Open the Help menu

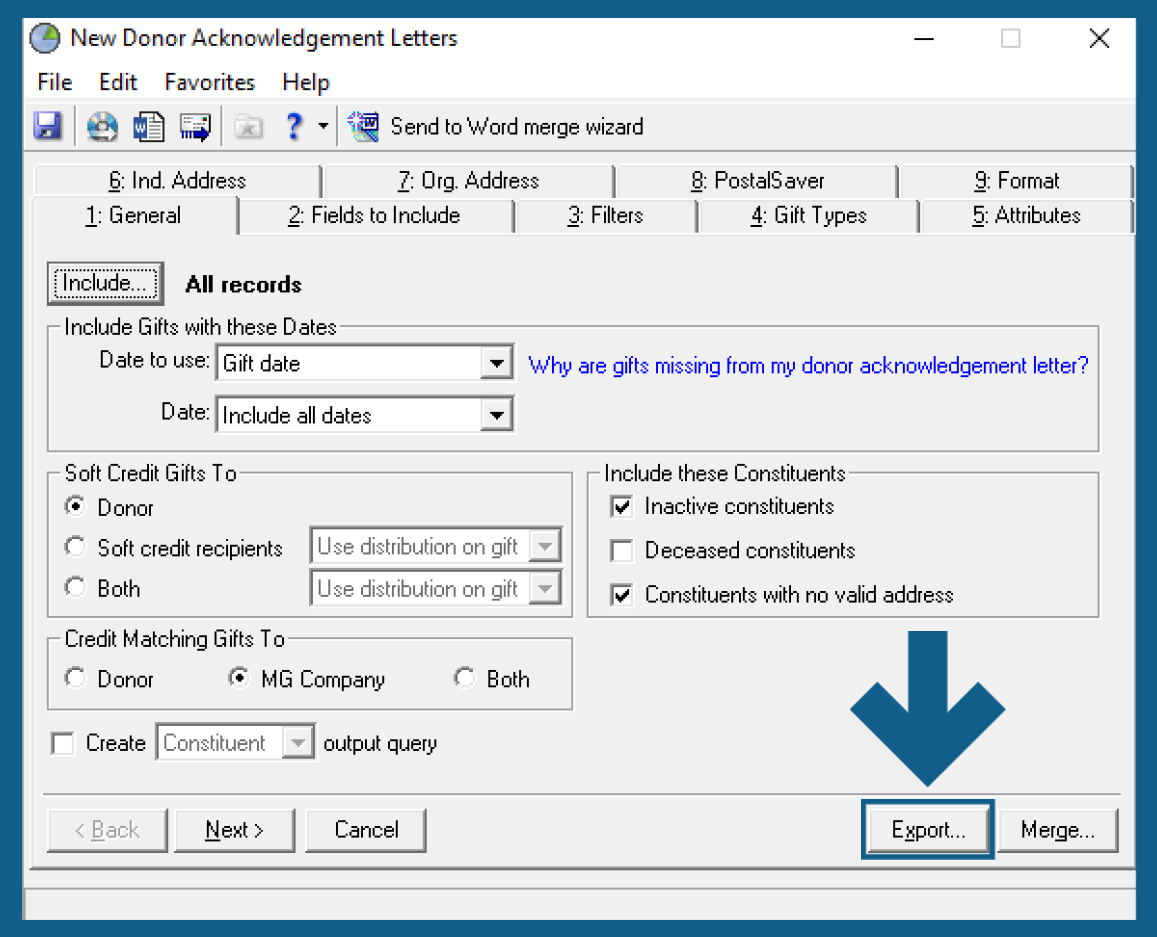click(305, 82)
